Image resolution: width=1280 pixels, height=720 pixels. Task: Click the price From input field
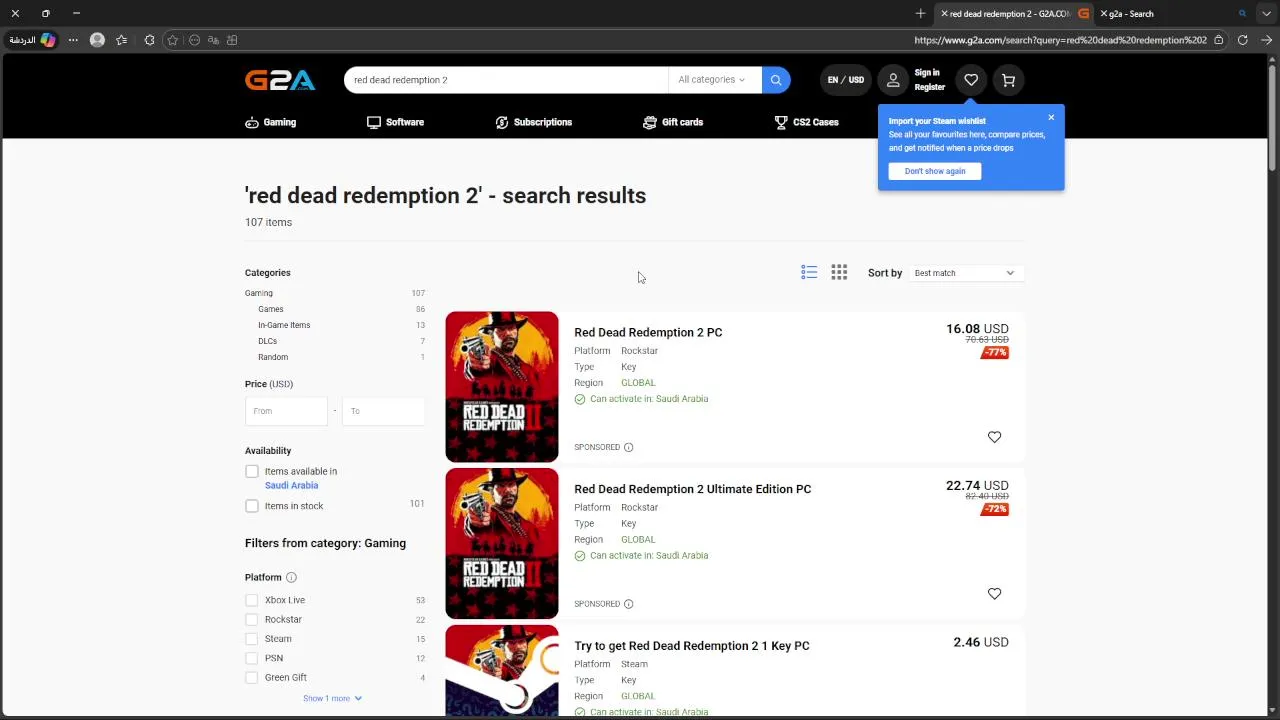286,411
